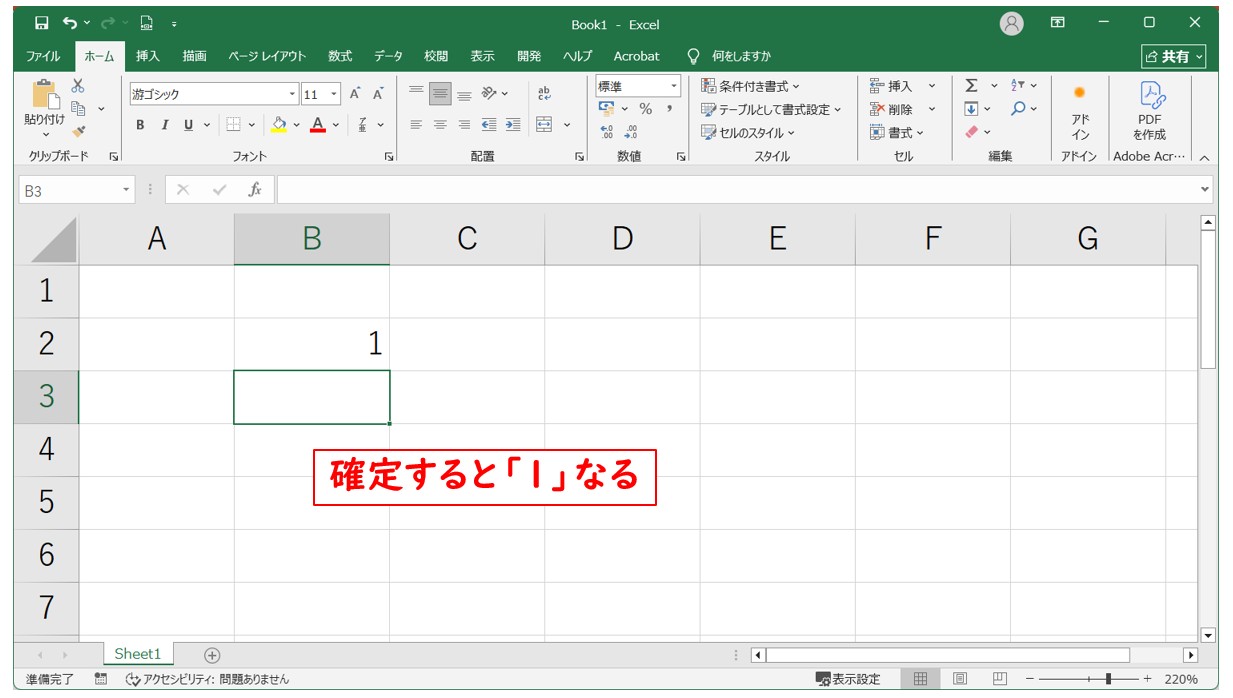Image resolution: width=1233 pixels, height=698 pixels.
Task: Click the Undo arrow icon
Action: 69,23
